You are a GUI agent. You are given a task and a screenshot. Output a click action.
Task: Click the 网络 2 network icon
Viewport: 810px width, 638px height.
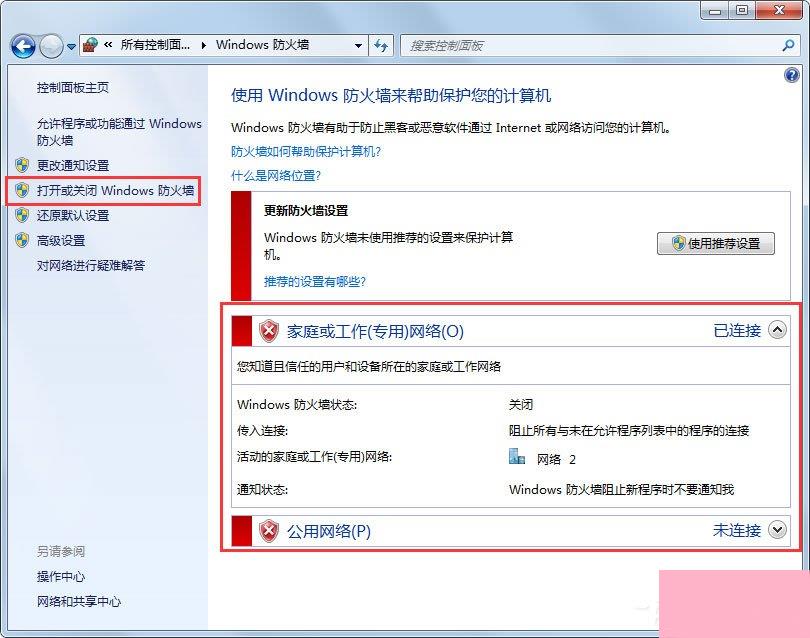tap(517, 457)
